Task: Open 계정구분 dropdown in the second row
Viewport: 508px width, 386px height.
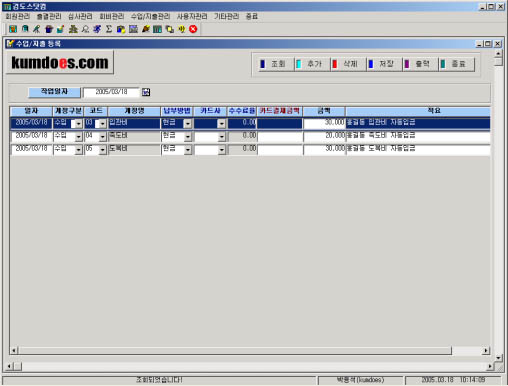Action: [x=79, y=137]
